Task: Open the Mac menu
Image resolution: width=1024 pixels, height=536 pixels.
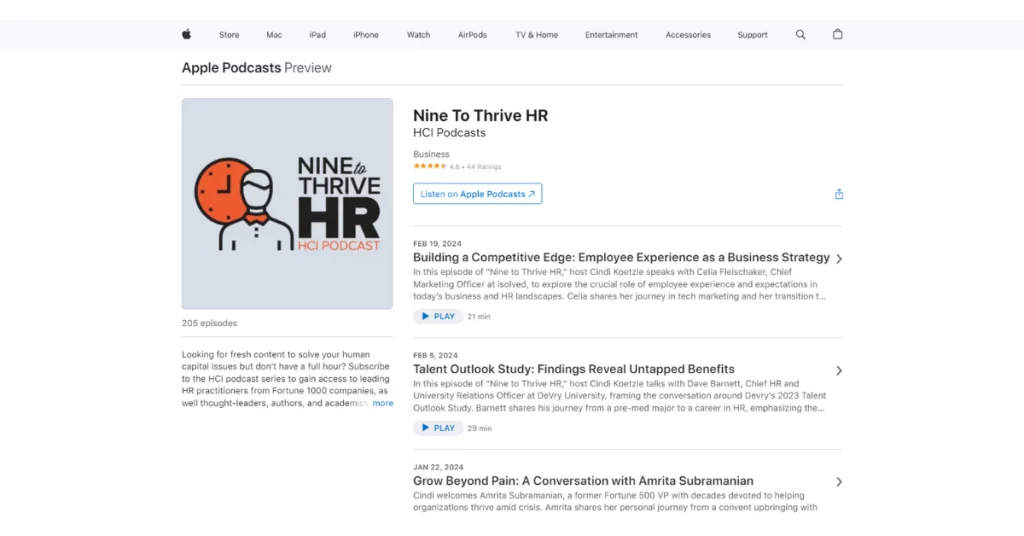Action: (274, 35)
